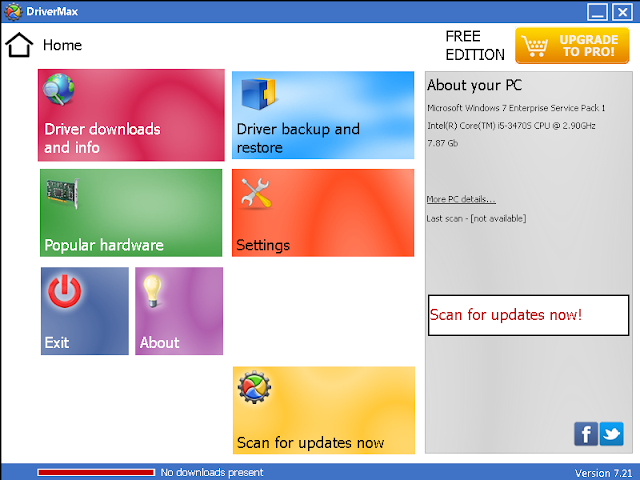Click the Home house icon
This screenshot has height=480, width=640.
click(19, 45)
